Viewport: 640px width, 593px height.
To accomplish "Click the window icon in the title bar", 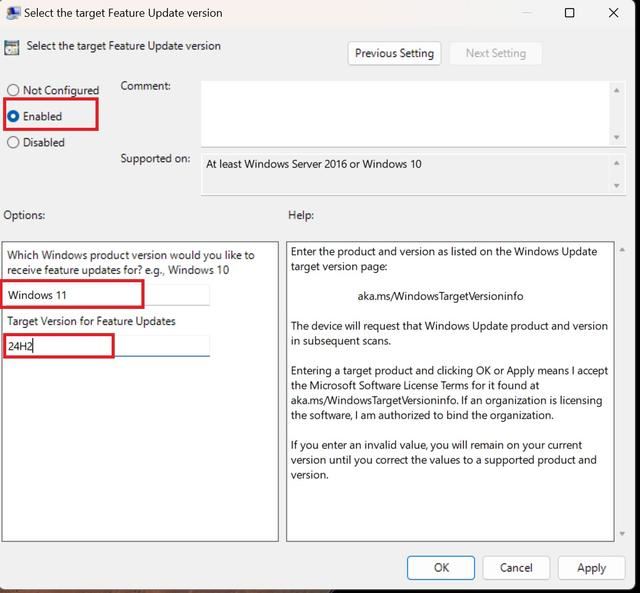I will click(13, 13).
